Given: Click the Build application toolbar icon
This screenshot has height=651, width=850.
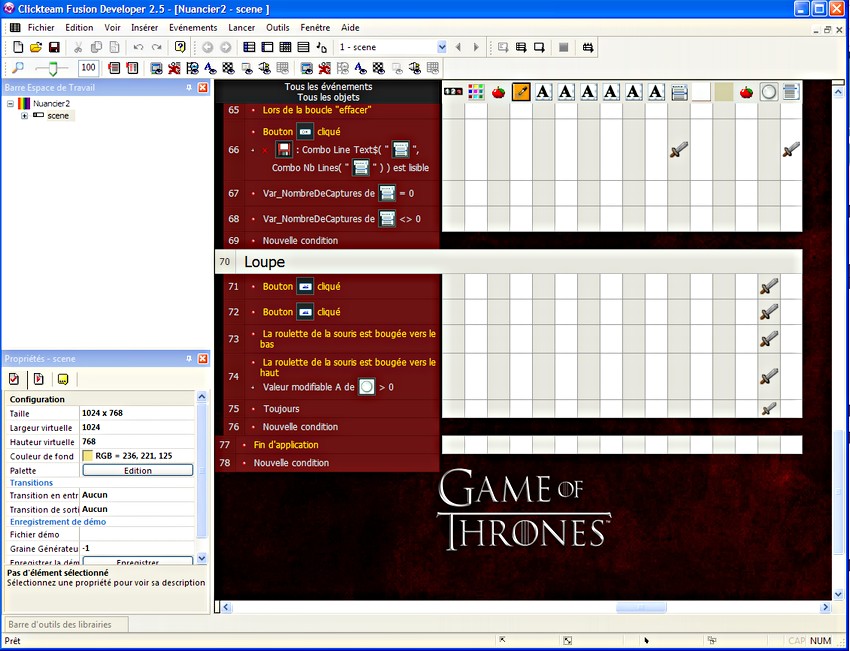Looking at the screenshot, I should [588, 47].
